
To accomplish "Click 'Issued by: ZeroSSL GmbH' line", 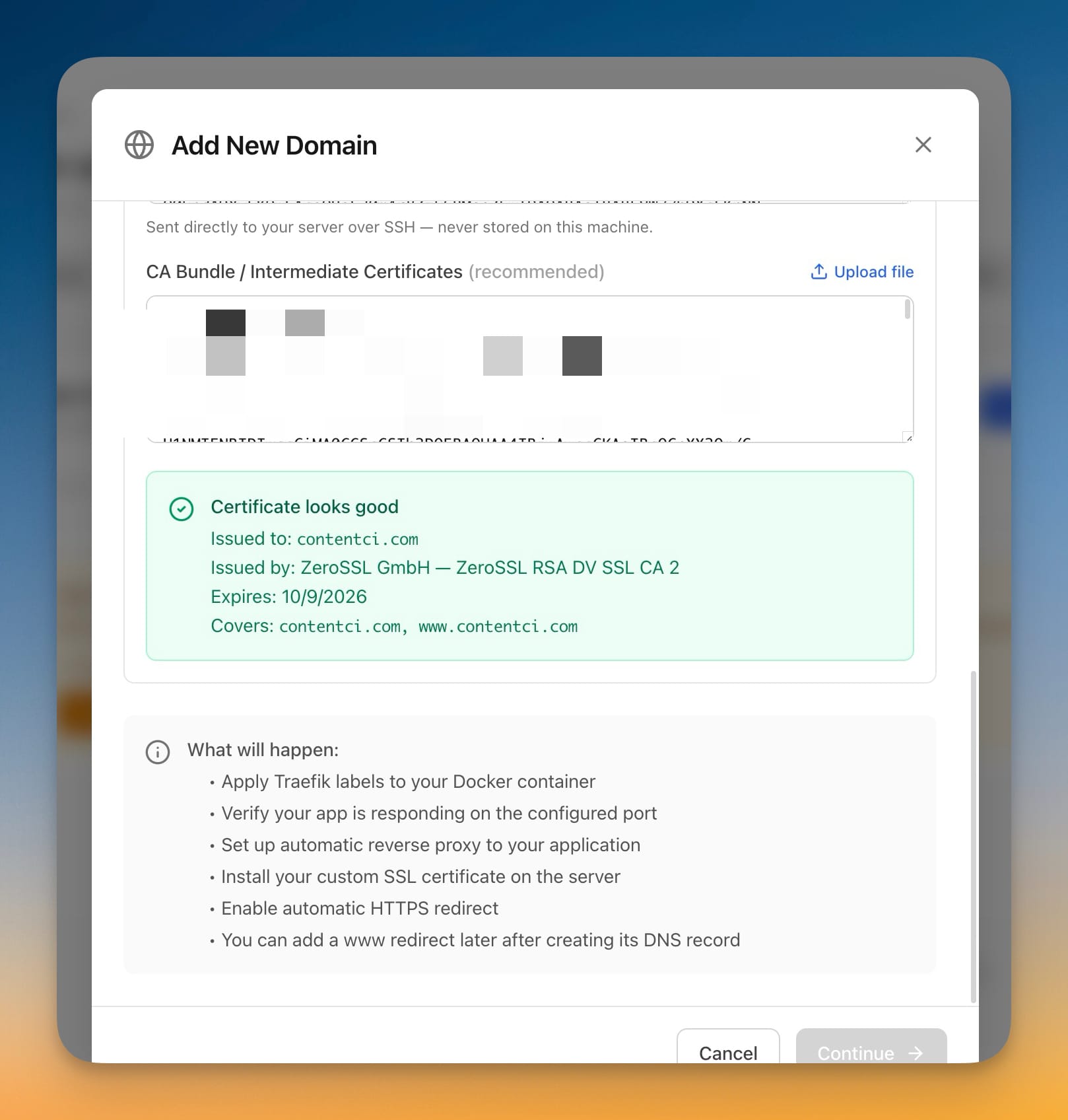I will pyautogui.click(x=445, y=567).
